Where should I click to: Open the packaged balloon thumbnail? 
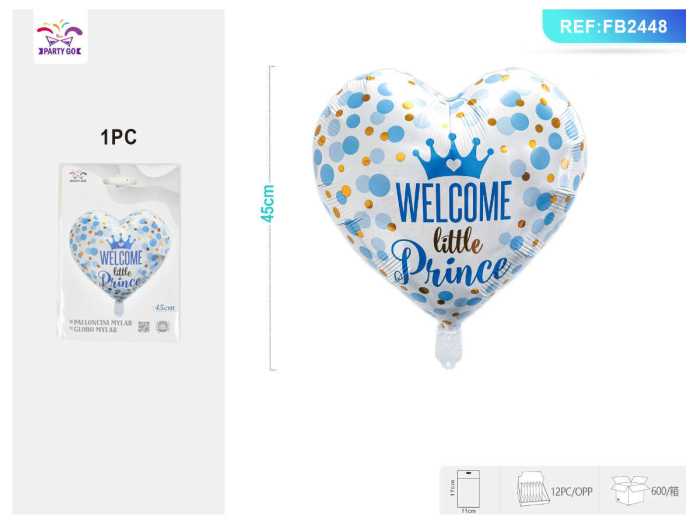(x=119, y=251)
